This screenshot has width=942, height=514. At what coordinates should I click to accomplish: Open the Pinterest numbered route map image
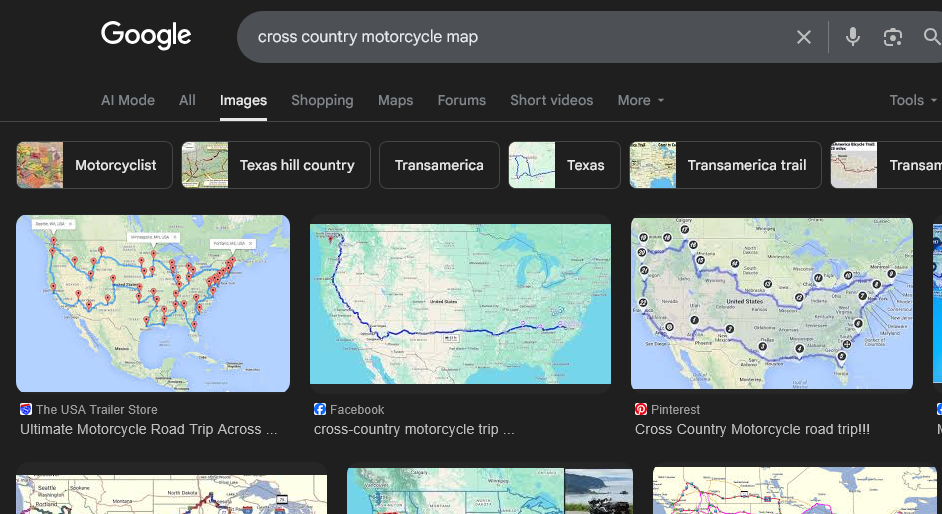point(771,303)
